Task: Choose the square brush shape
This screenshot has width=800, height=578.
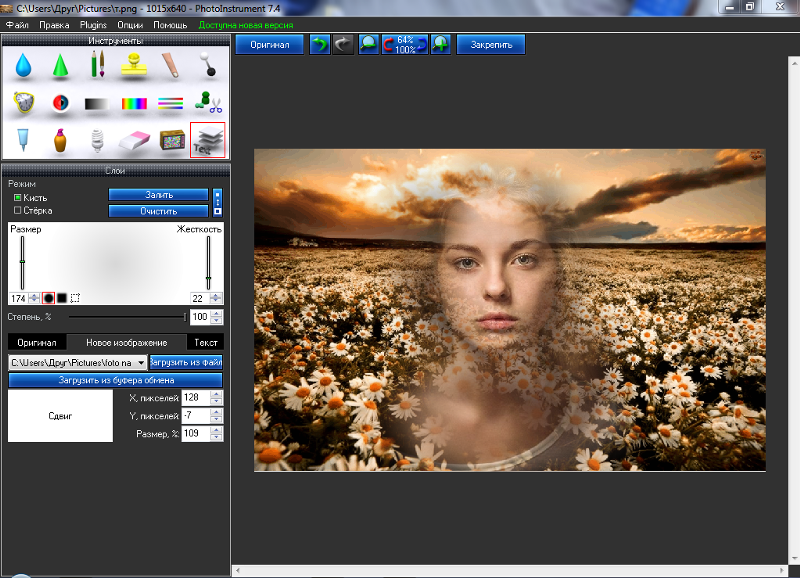Action: pyautogui.click(x=62, y=298)
